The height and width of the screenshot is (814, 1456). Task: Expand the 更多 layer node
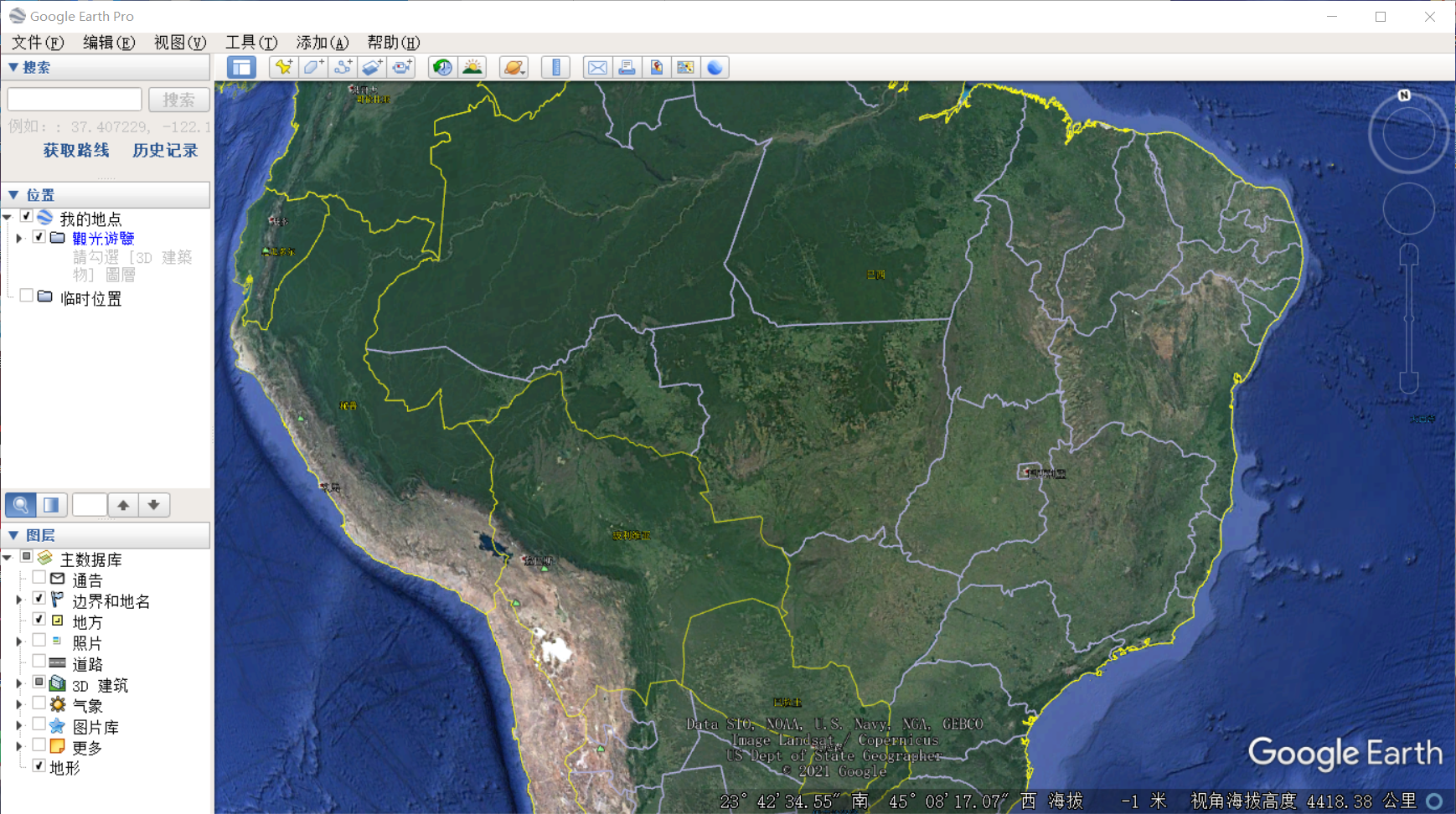click(18, 746)
